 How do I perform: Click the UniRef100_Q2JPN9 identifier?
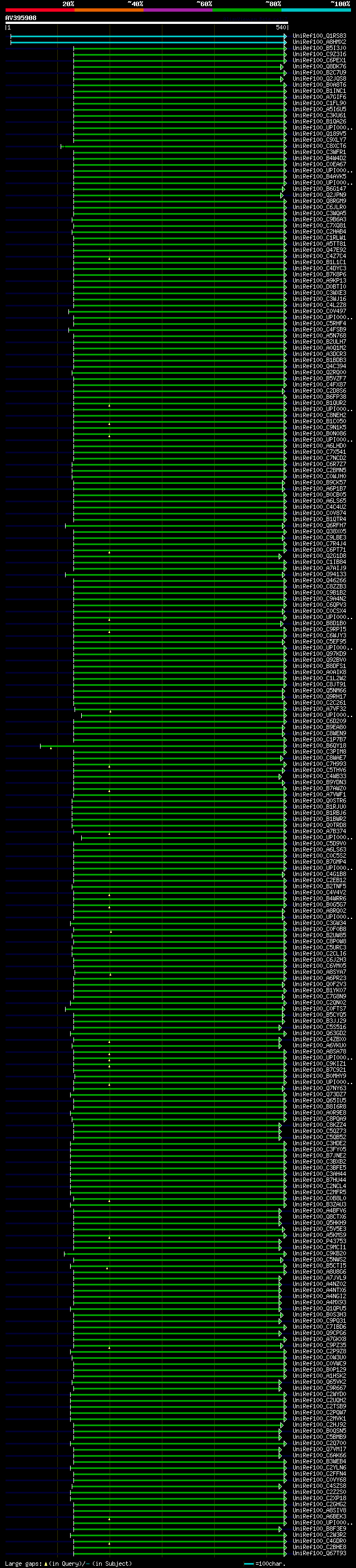click(319, 195)
